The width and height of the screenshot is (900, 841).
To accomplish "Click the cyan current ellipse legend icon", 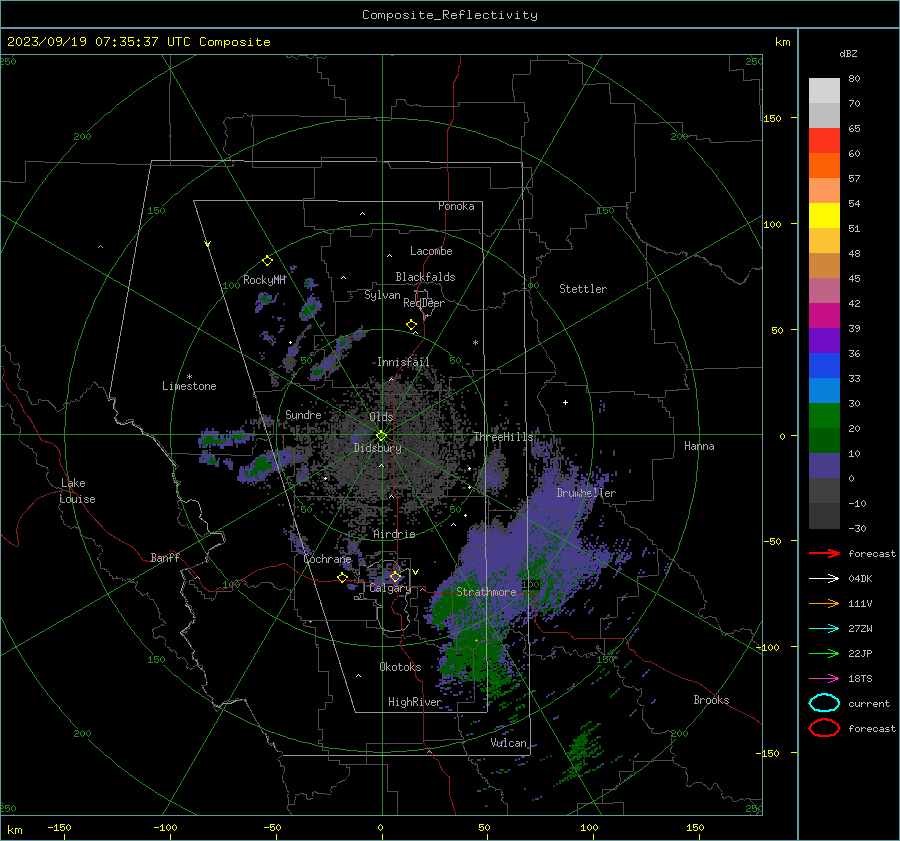I will (x=824, y=703).
